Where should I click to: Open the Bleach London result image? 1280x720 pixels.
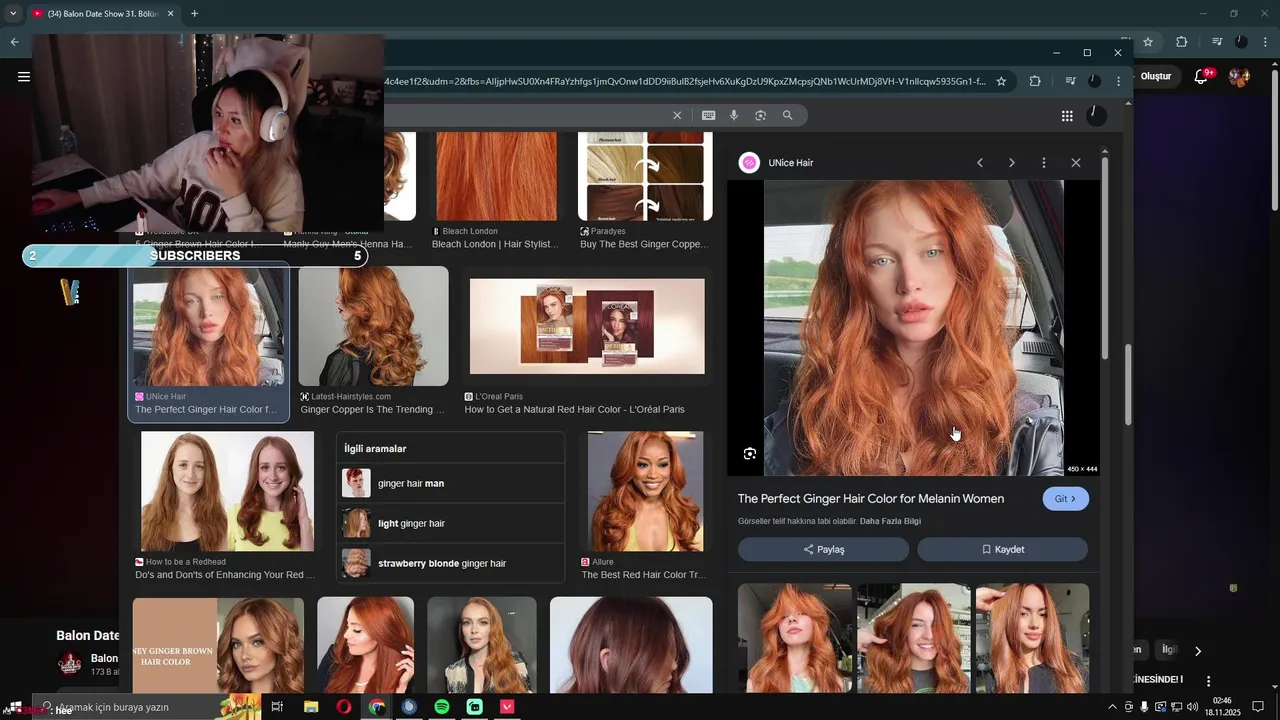pyautogui.click(x=497, y=176)
